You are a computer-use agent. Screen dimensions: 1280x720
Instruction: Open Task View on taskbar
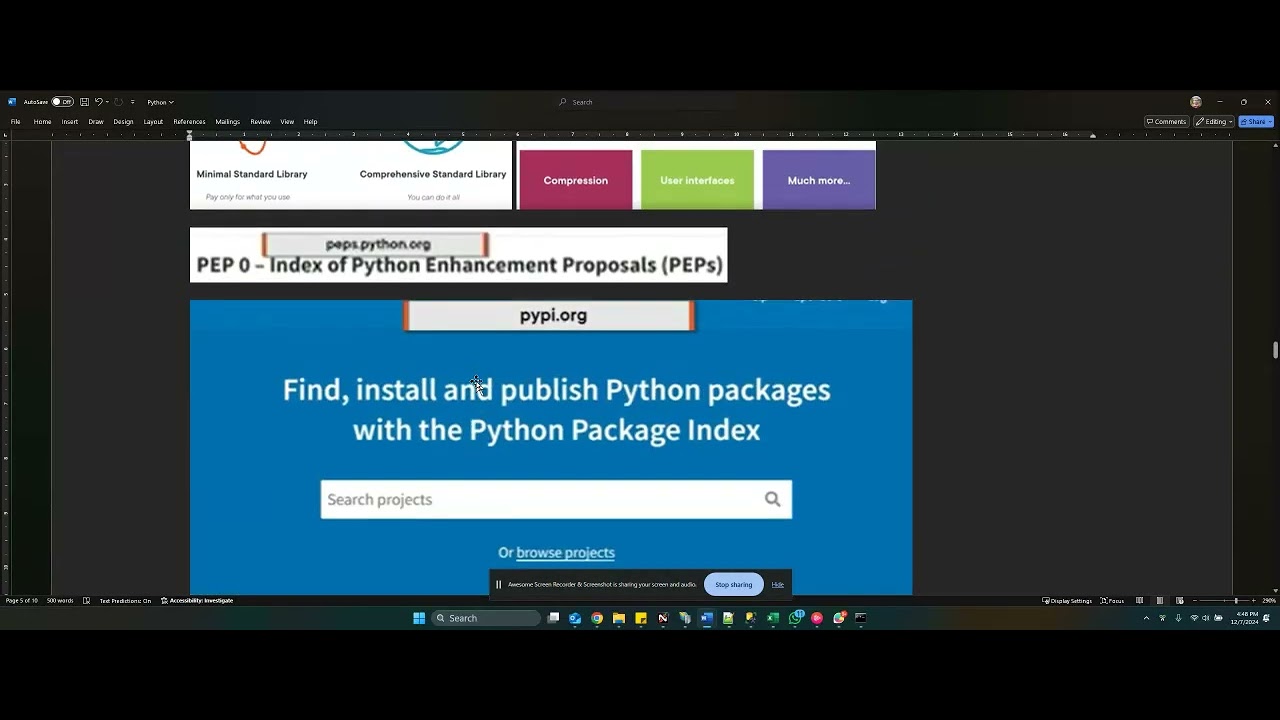tap(553, 618)
